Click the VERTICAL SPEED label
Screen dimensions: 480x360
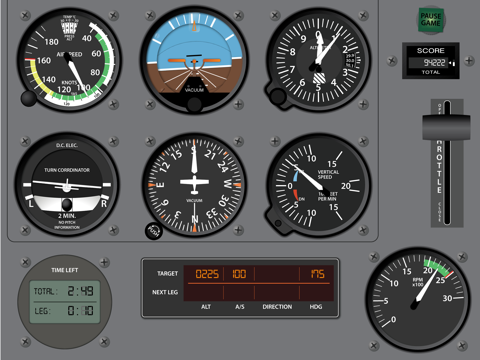point(328,174)
